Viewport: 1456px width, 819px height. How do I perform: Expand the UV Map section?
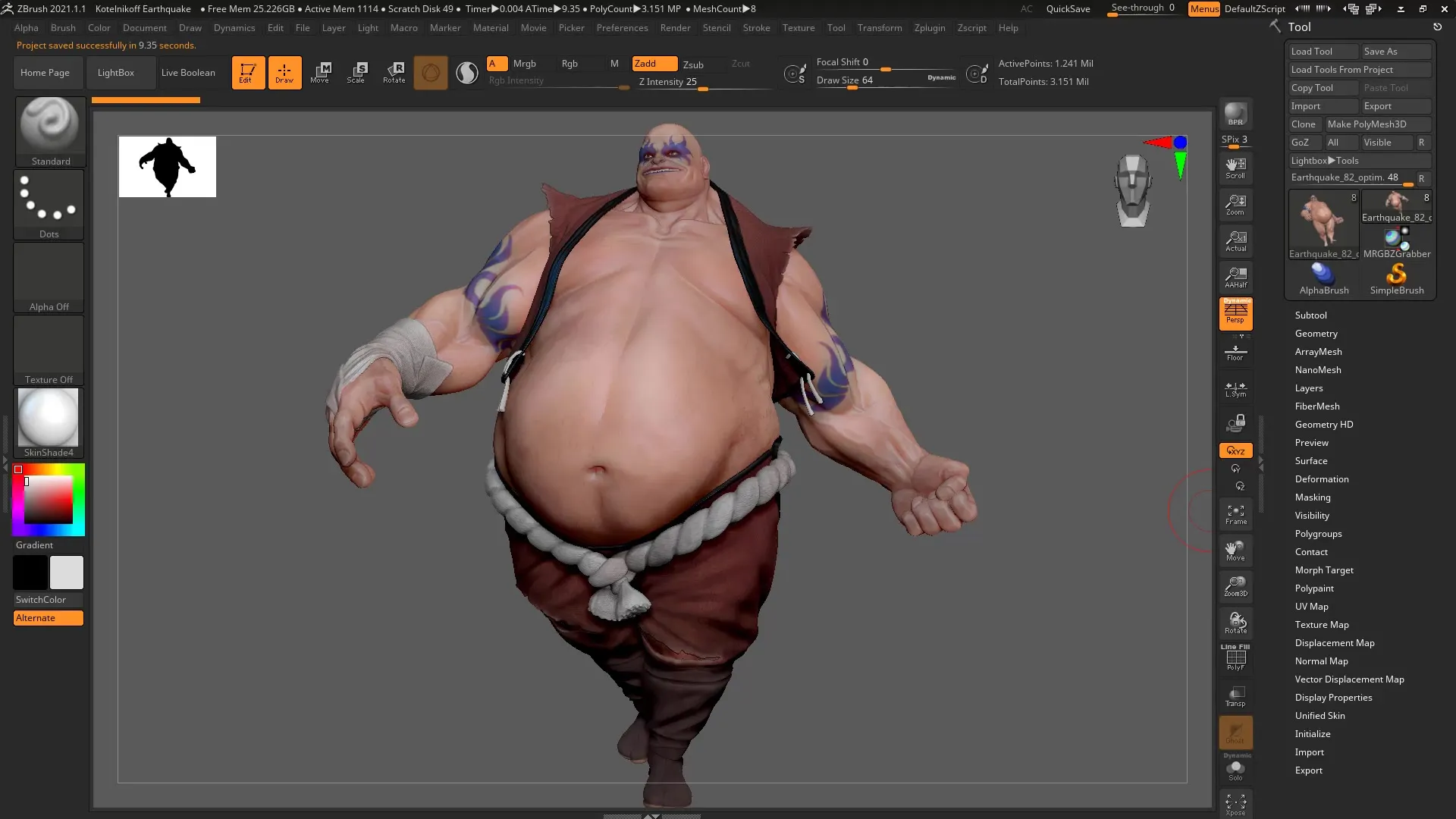(x=1311, y=607)
